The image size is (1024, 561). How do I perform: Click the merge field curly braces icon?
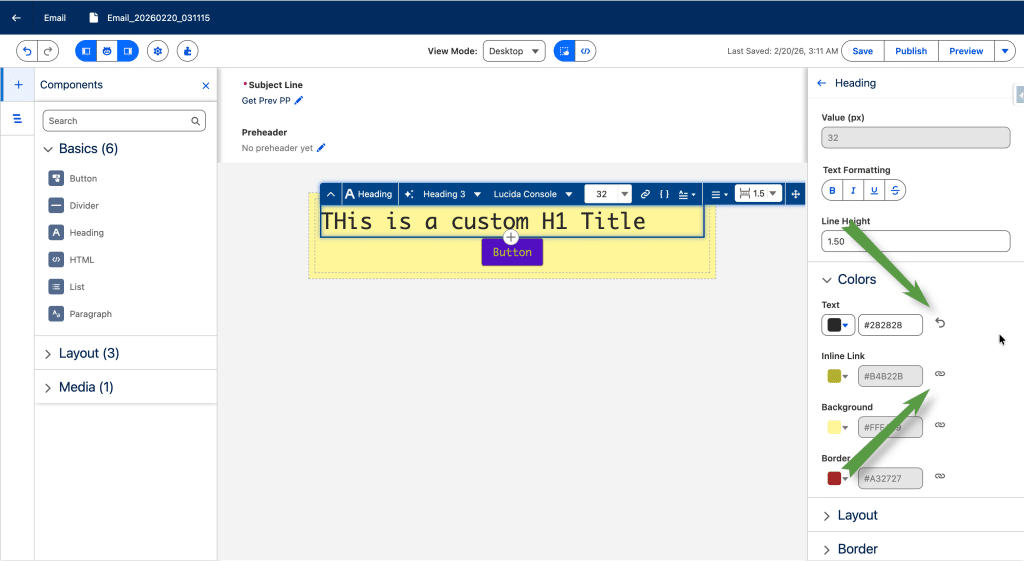(664, 194)
